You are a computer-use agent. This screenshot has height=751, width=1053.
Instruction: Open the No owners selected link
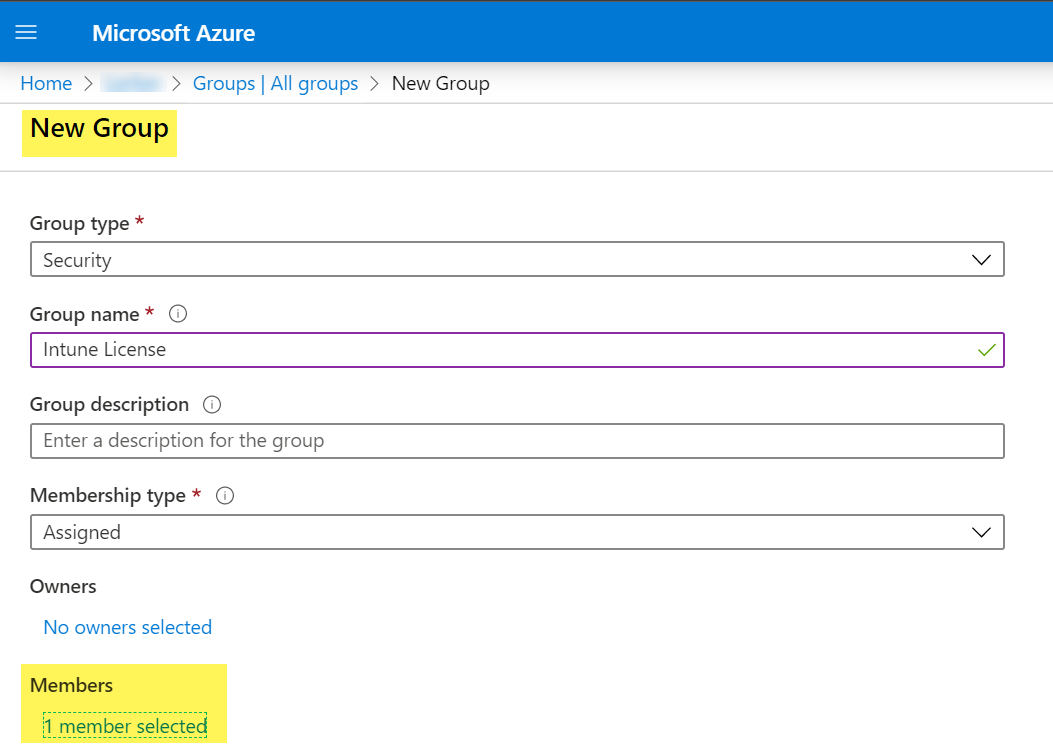point(127,627)
